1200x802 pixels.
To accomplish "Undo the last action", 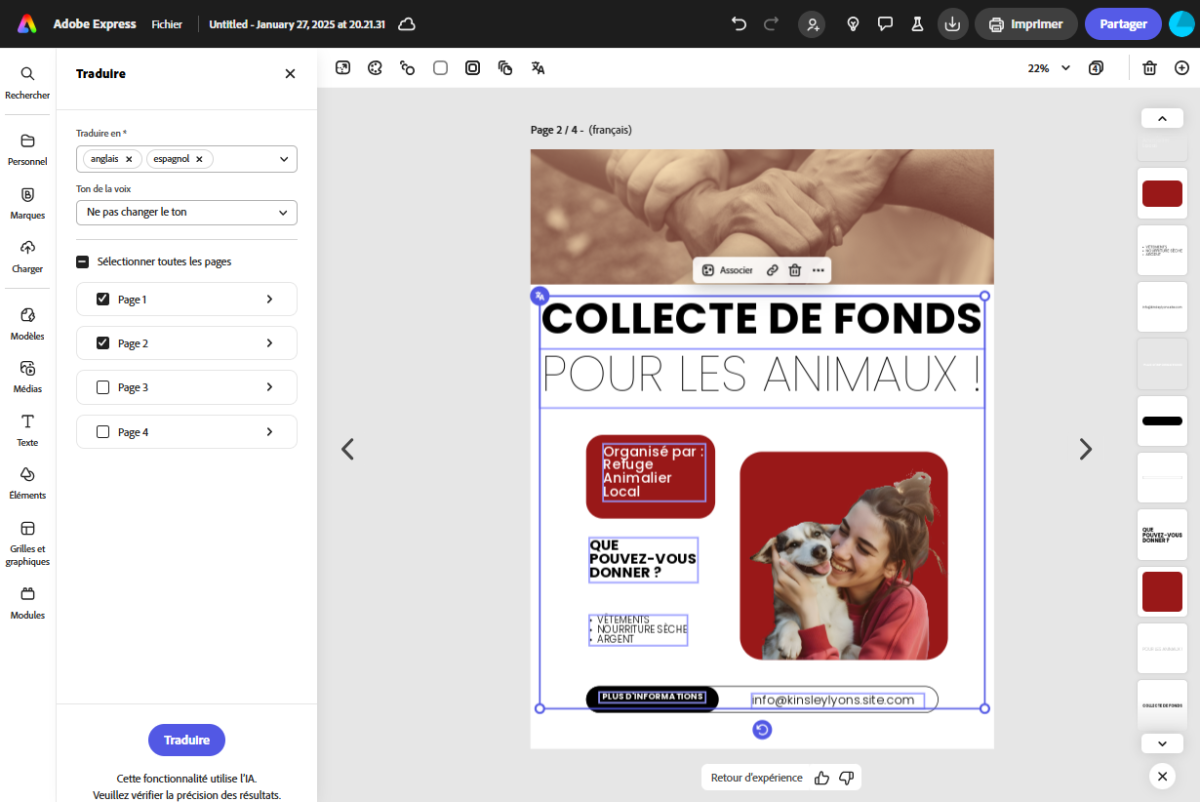I will click(x=739, y=24).
